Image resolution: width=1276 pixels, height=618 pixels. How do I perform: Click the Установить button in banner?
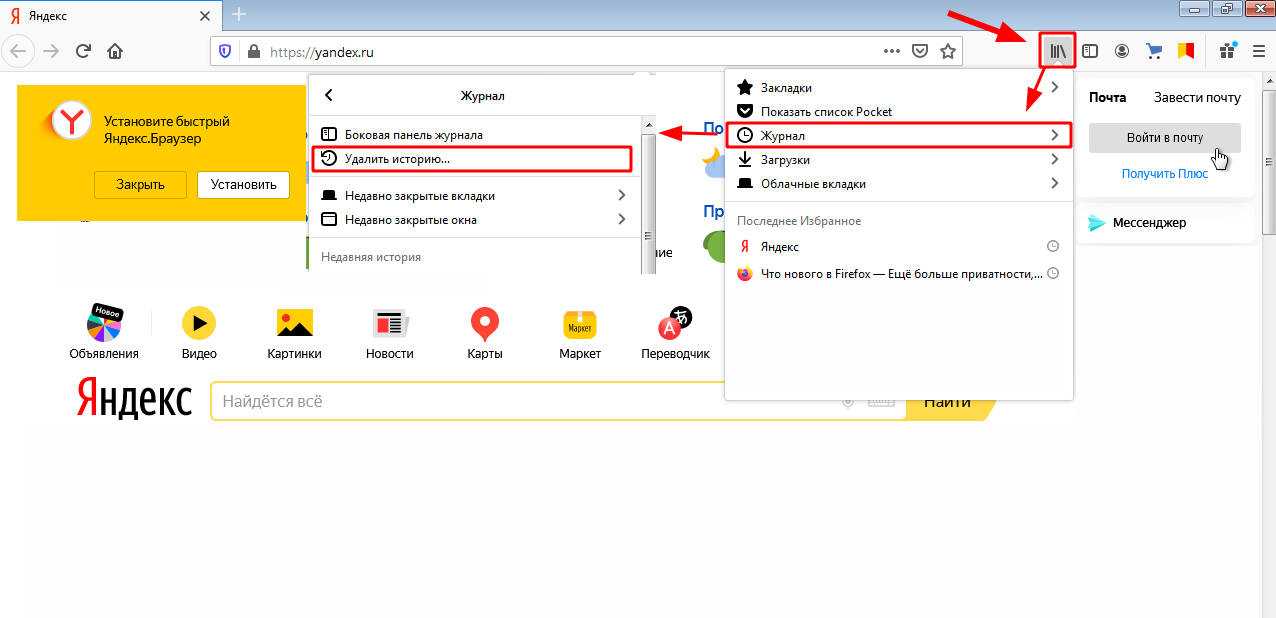243,184
